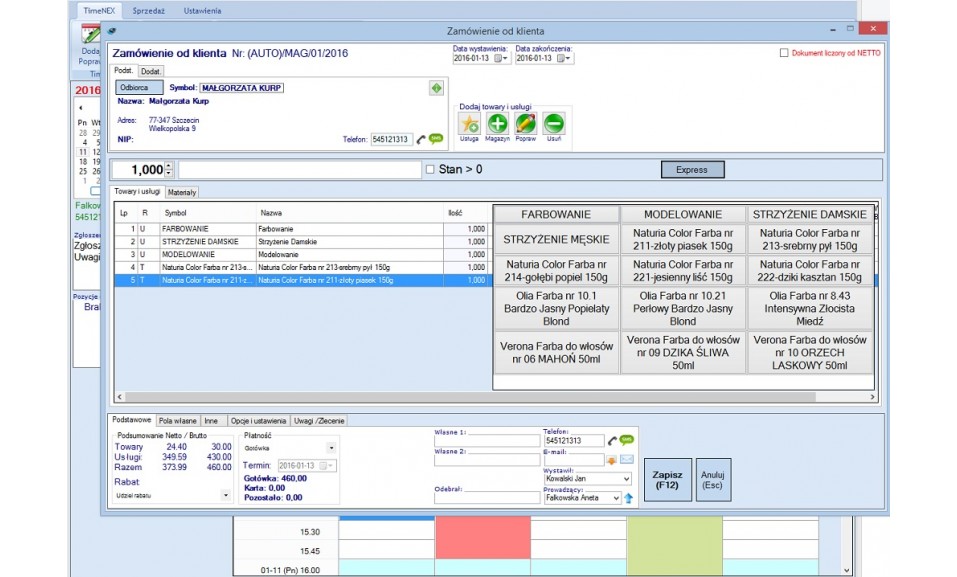Click green diamond icon next to customer symbol
This screenshot has width=957, height=577.
coord(435,88)
